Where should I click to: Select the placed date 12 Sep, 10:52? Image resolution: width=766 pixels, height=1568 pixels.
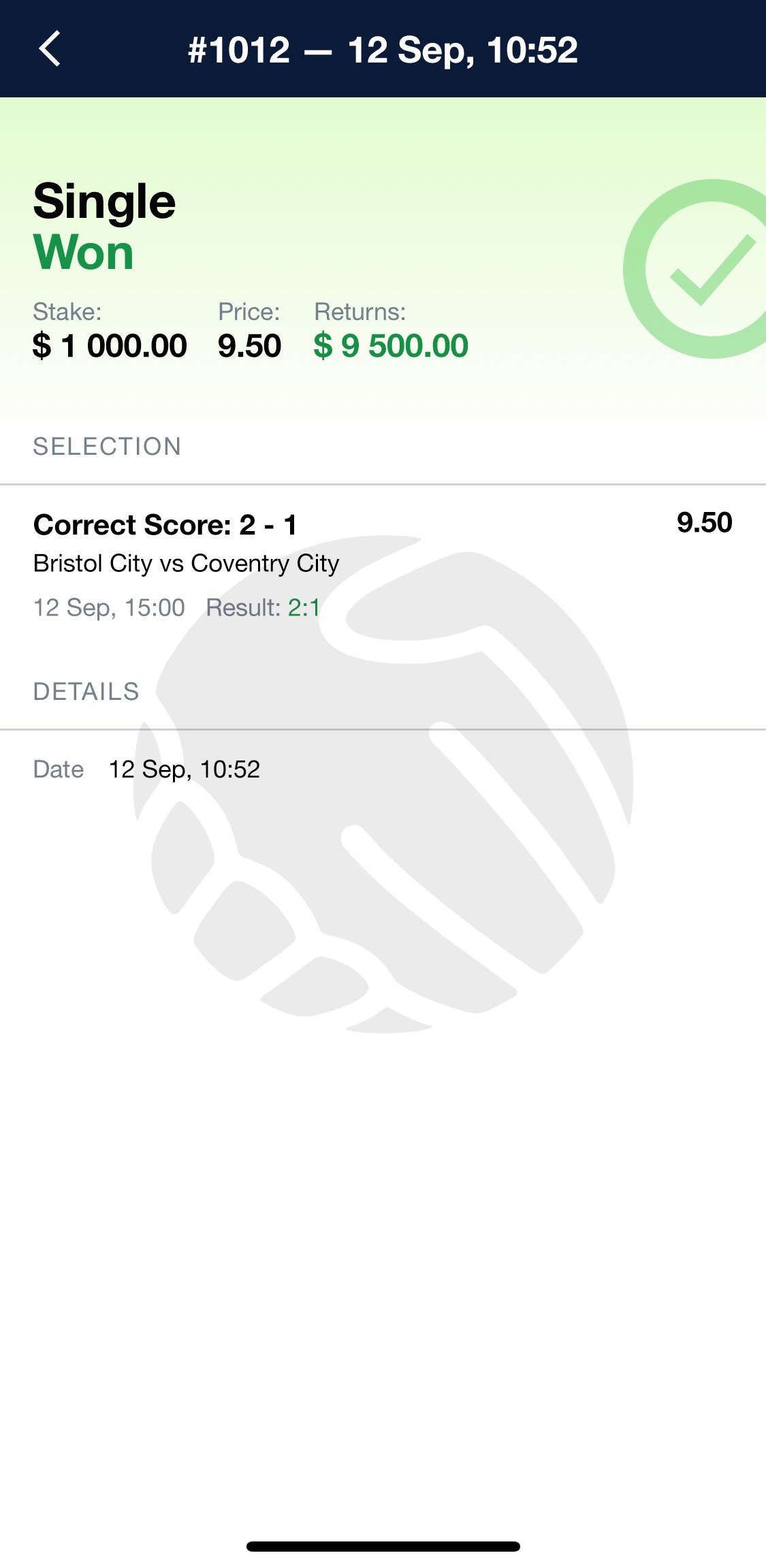tap(185, 769)
